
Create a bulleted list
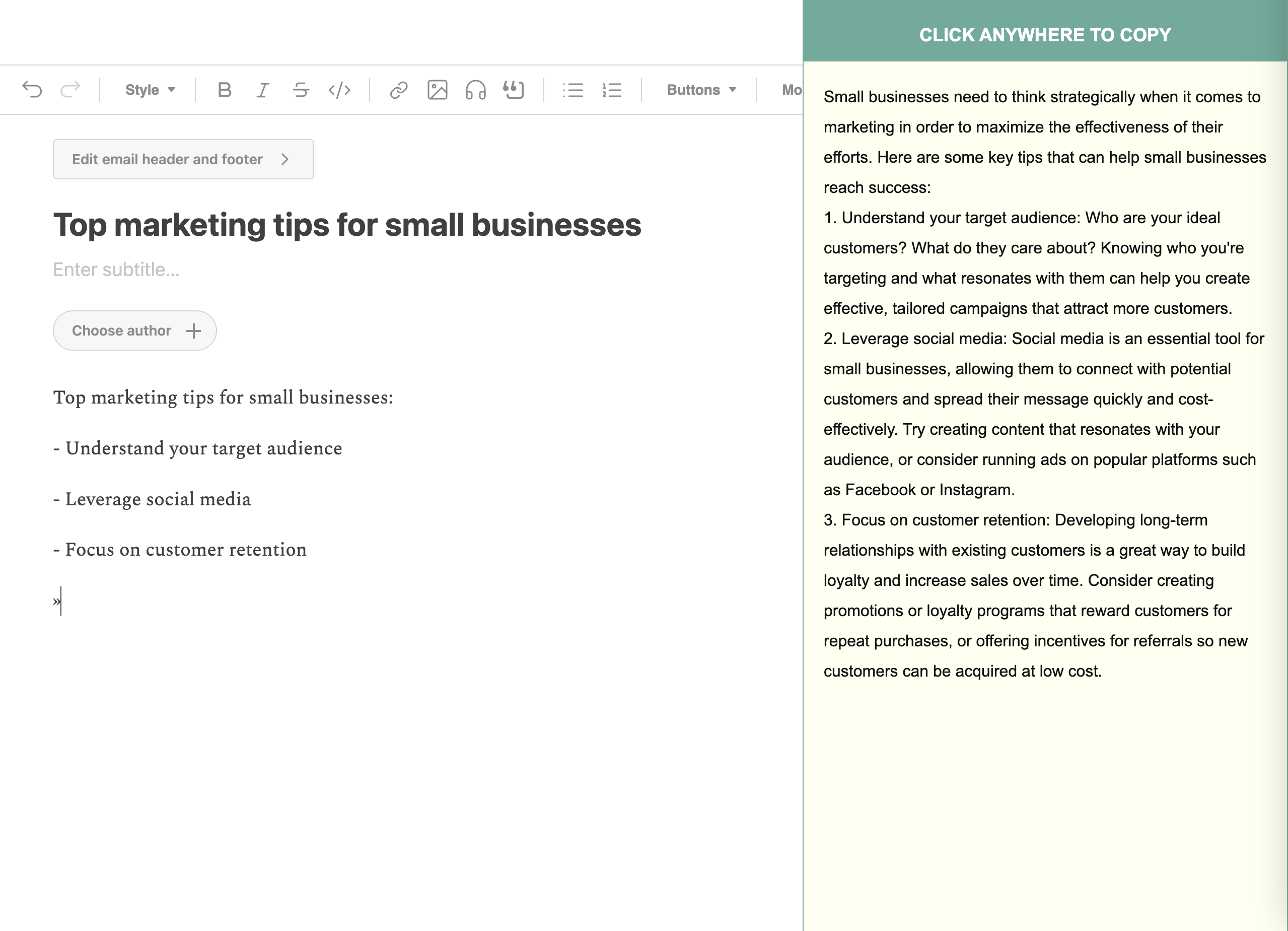point(573,90)
